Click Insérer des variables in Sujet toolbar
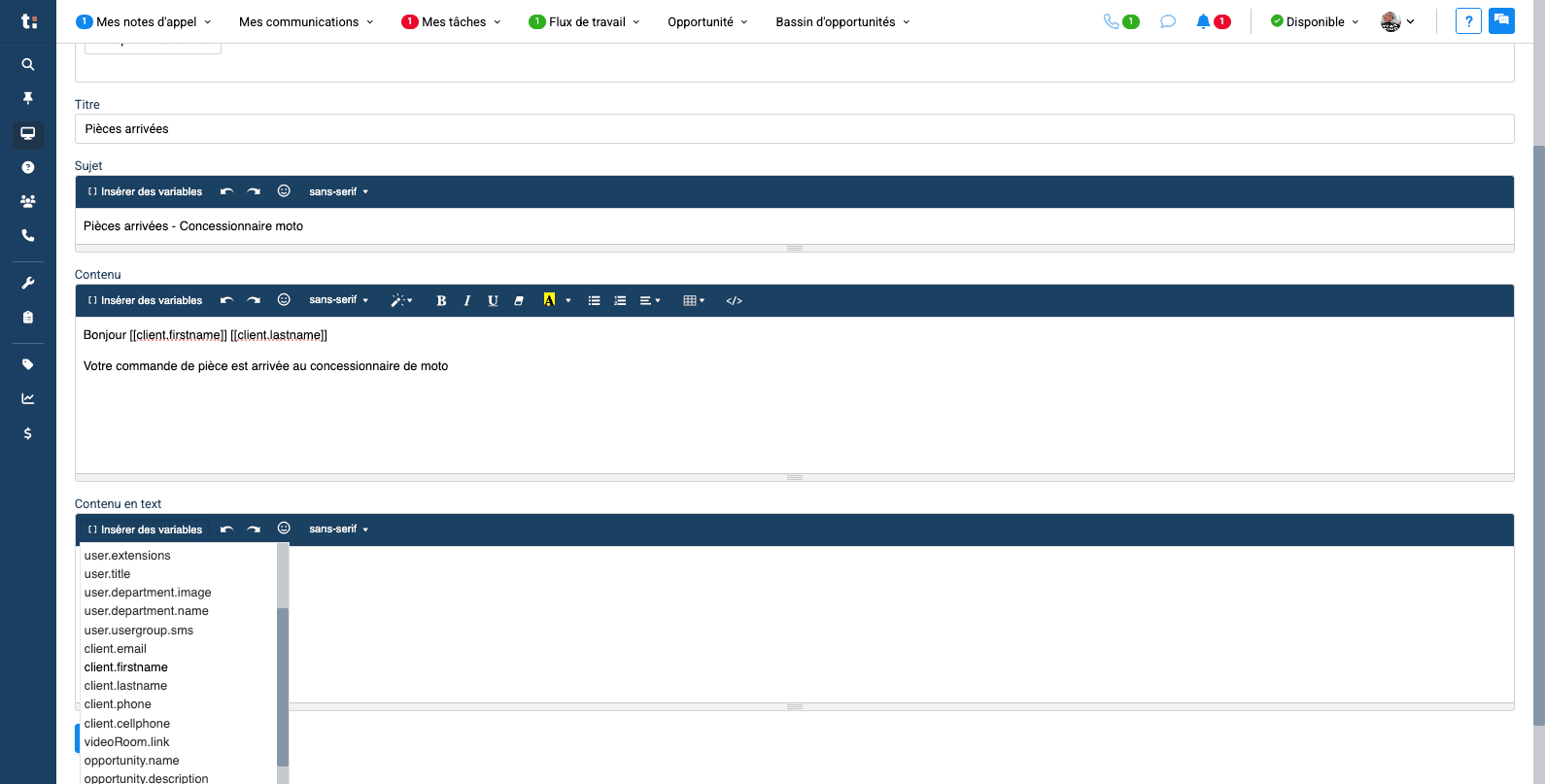The height and width of the screenshot is (784, 1545). pyautogui.click(x=145, y=191)
